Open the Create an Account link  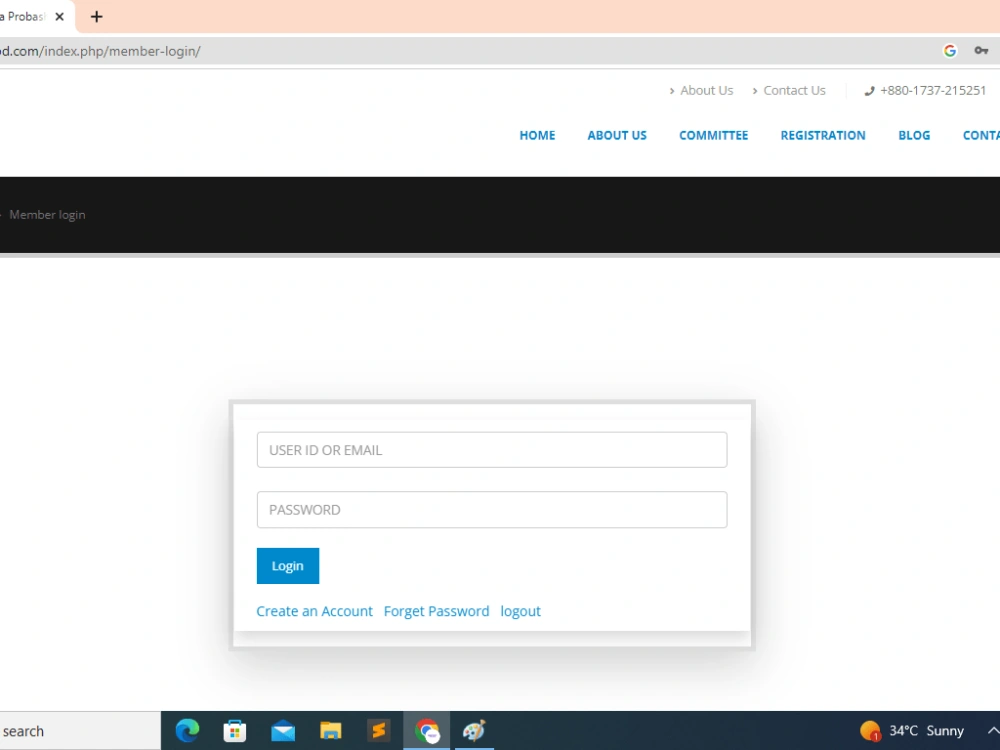pyautogui.click(x=314, y=611)
